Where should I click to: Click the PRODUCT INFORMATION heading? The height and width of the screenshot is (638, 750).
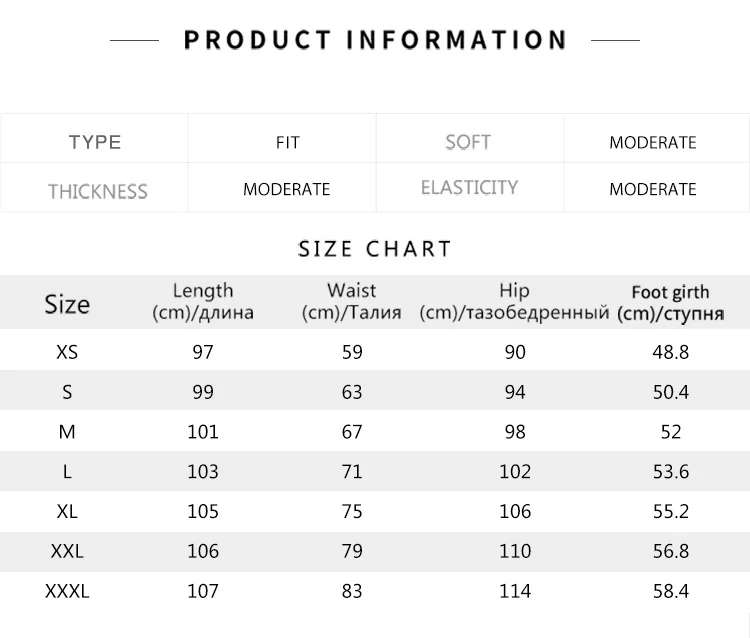coord(375,40)
